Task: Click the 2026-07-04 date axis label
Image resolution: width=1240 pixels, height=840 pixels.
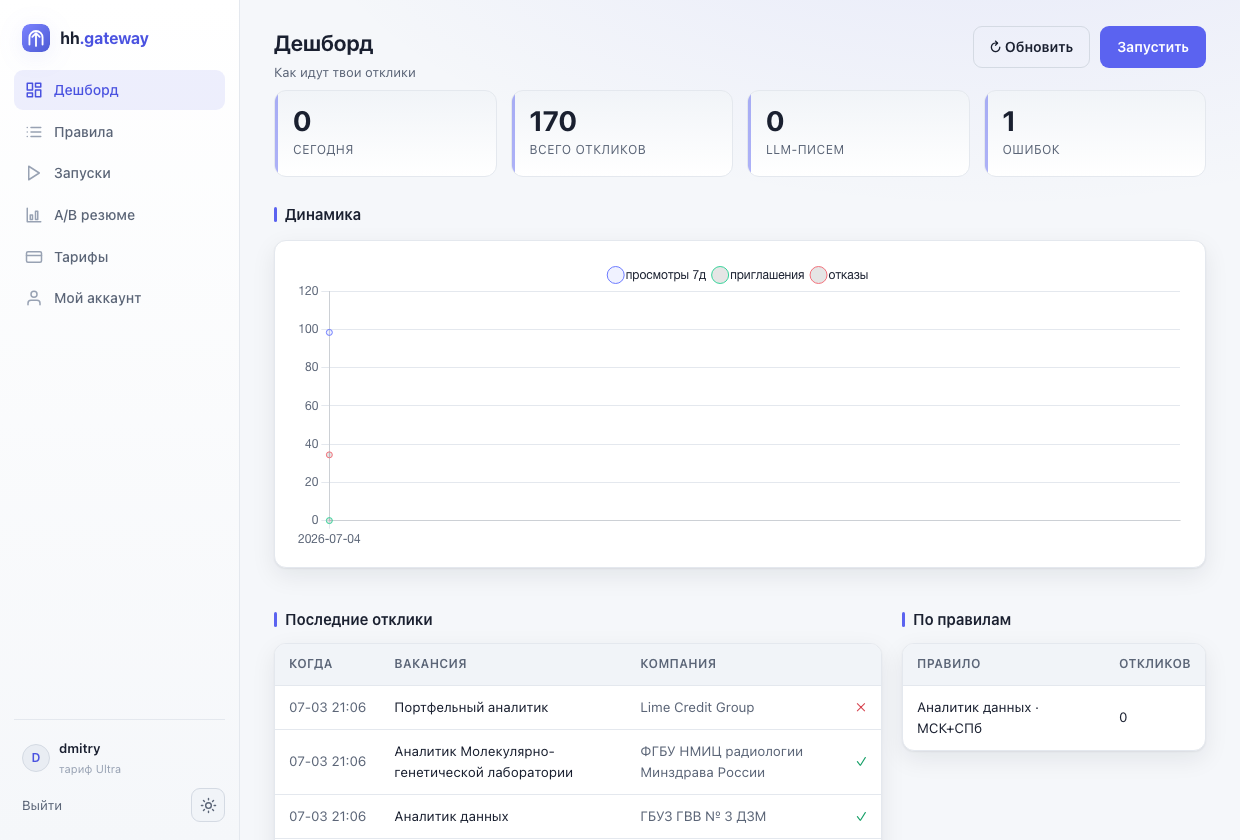Action: click(x=329, y=539)
